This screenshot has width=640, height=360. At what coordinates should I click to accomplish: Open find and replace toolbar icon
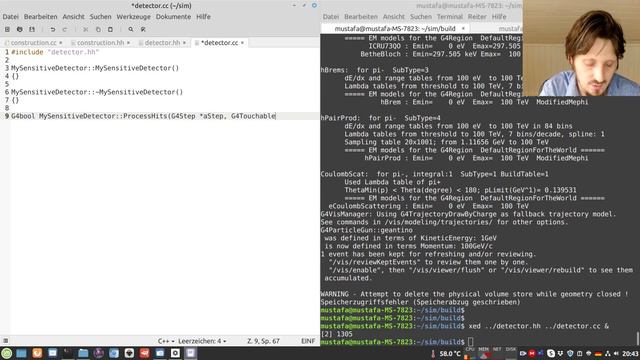(143, 29)
